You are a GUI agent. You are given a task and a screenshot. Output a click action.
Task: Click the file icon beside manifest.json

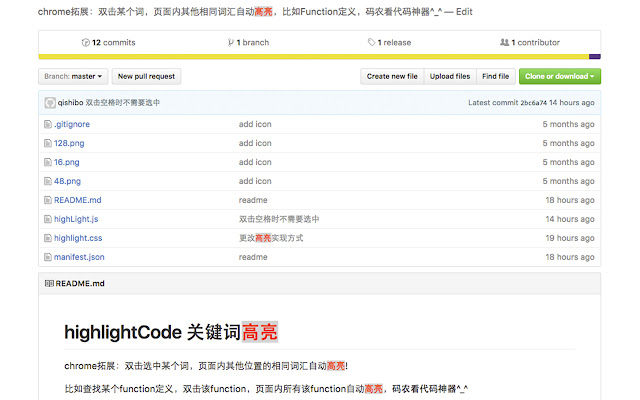click(x=48, y=257)
